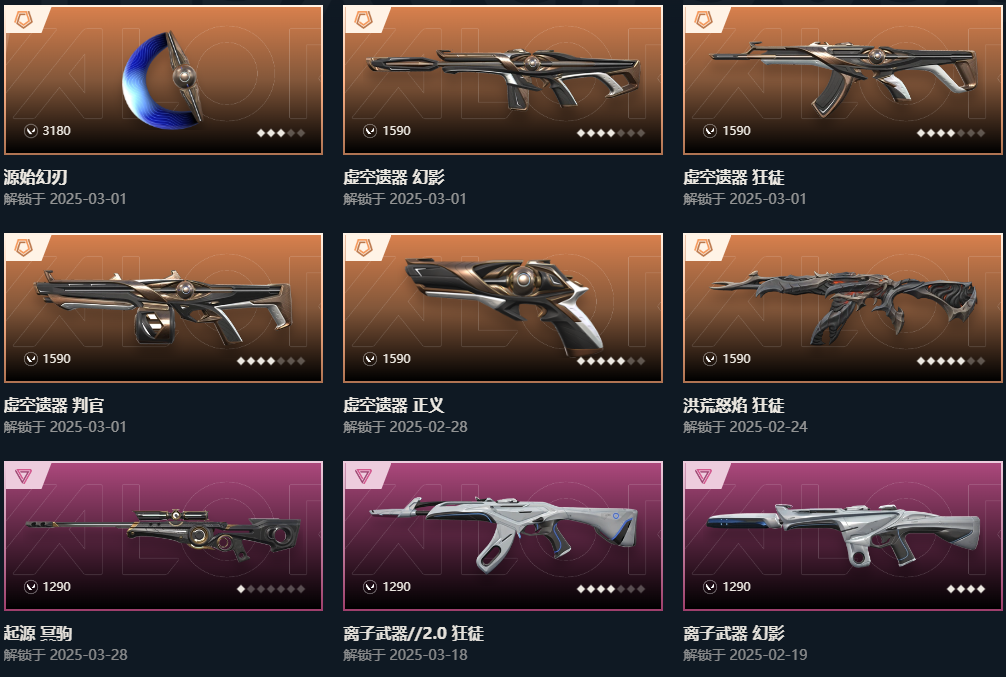Click the VP currency icon on 离子武器 幻影 card
Image resolution: width=1006 pixels, height=677 pixels.
710,587
